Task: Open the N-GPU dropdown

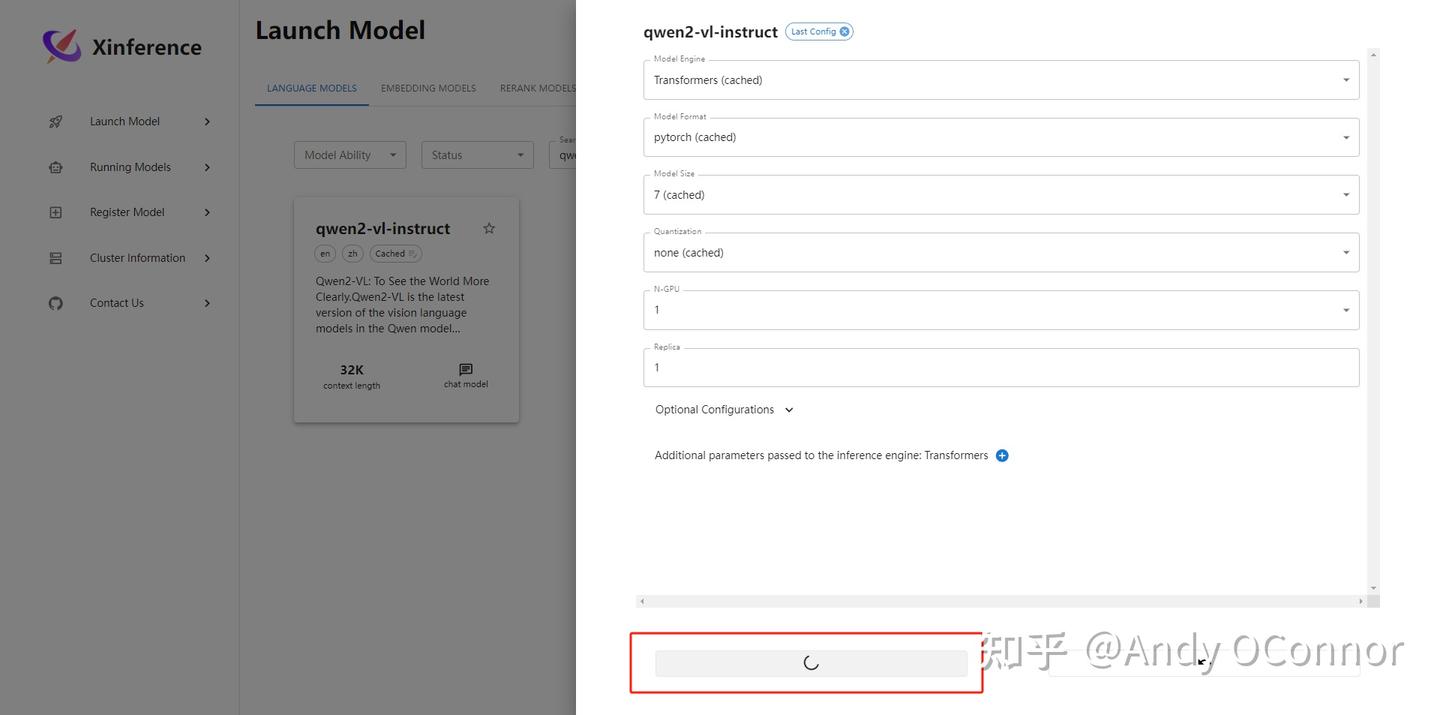Action: pos(1346,309)
